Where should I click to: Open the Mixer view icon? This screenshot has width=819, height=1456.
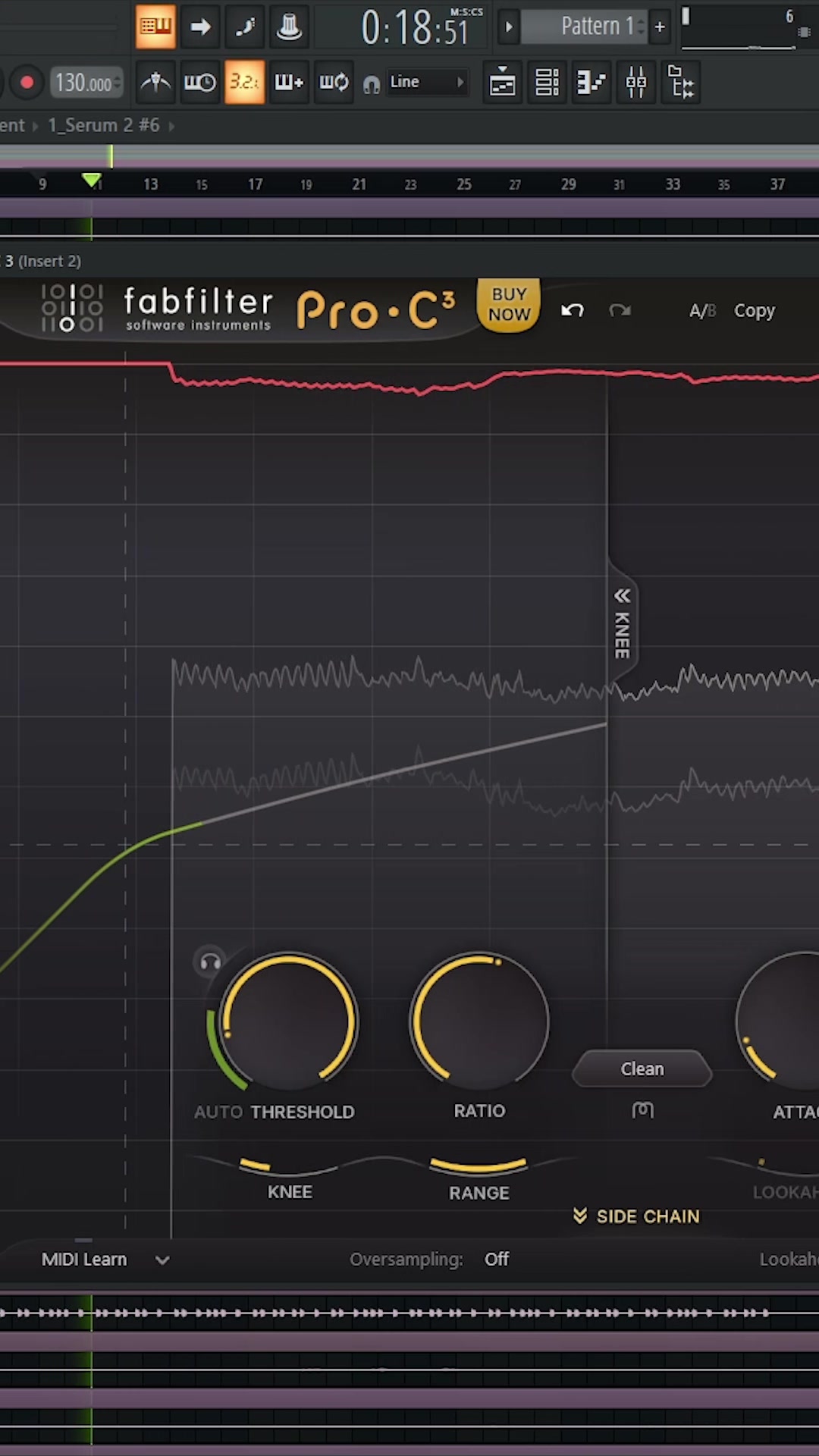pyautogui.click(x=636, y=82)
